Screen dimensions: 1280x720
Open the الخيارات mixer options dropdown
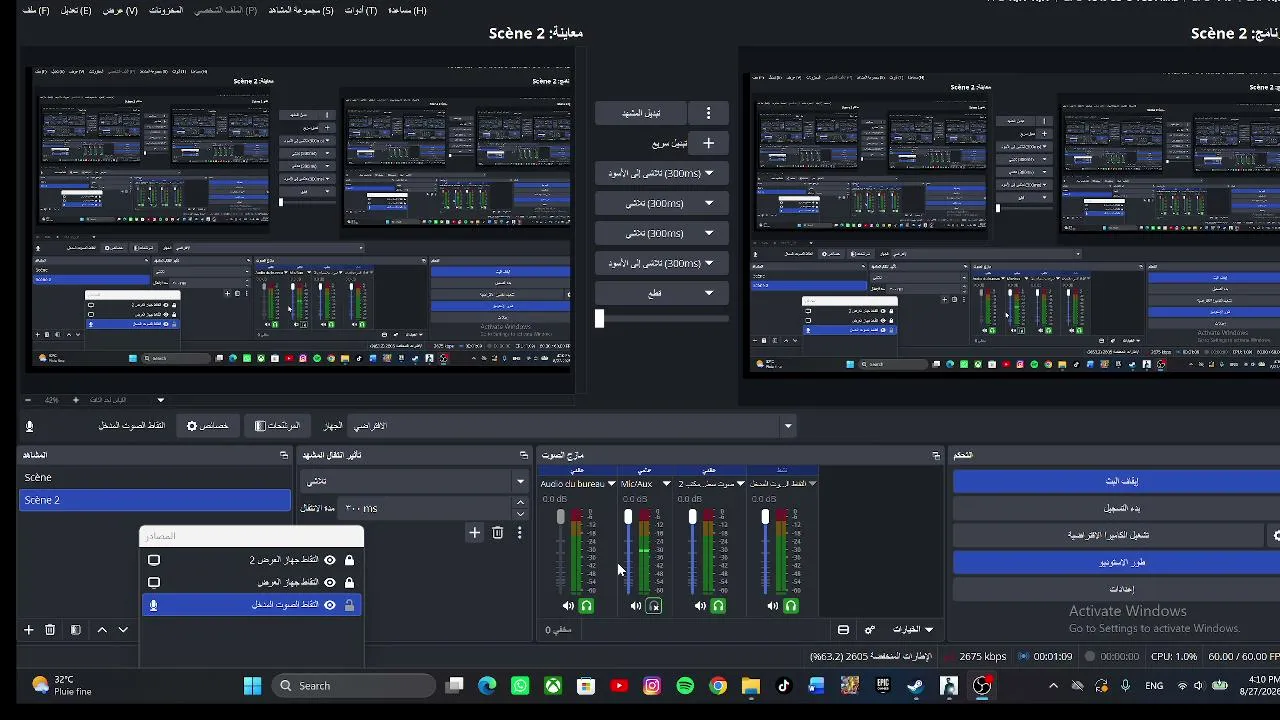click(x=913, y=630)
